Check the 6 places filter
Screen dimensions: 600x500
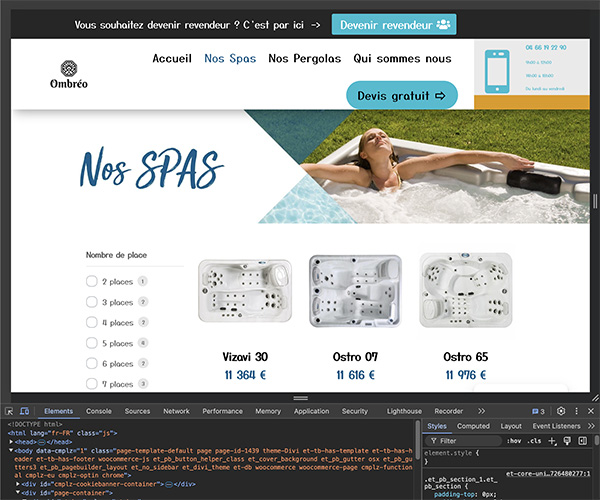tap(92, 363)
